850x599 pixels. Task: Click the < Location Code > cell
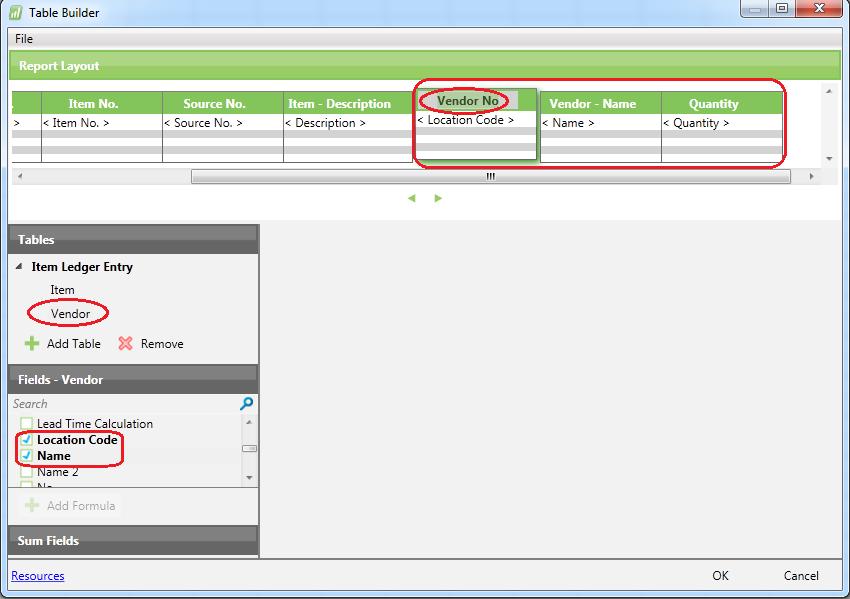[x=476, y=120]
